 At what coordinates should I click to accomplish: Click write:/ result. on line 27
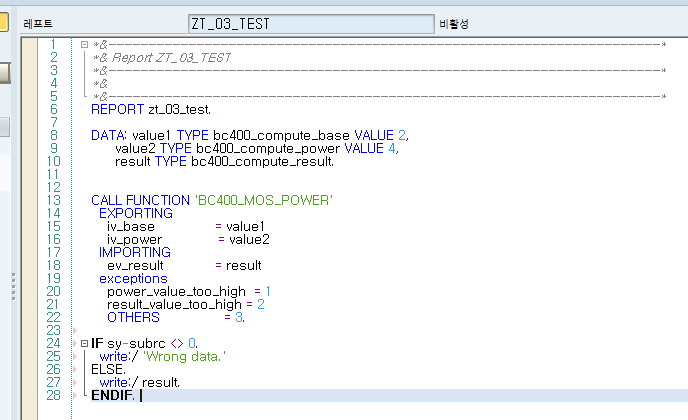tap(140, 382)
